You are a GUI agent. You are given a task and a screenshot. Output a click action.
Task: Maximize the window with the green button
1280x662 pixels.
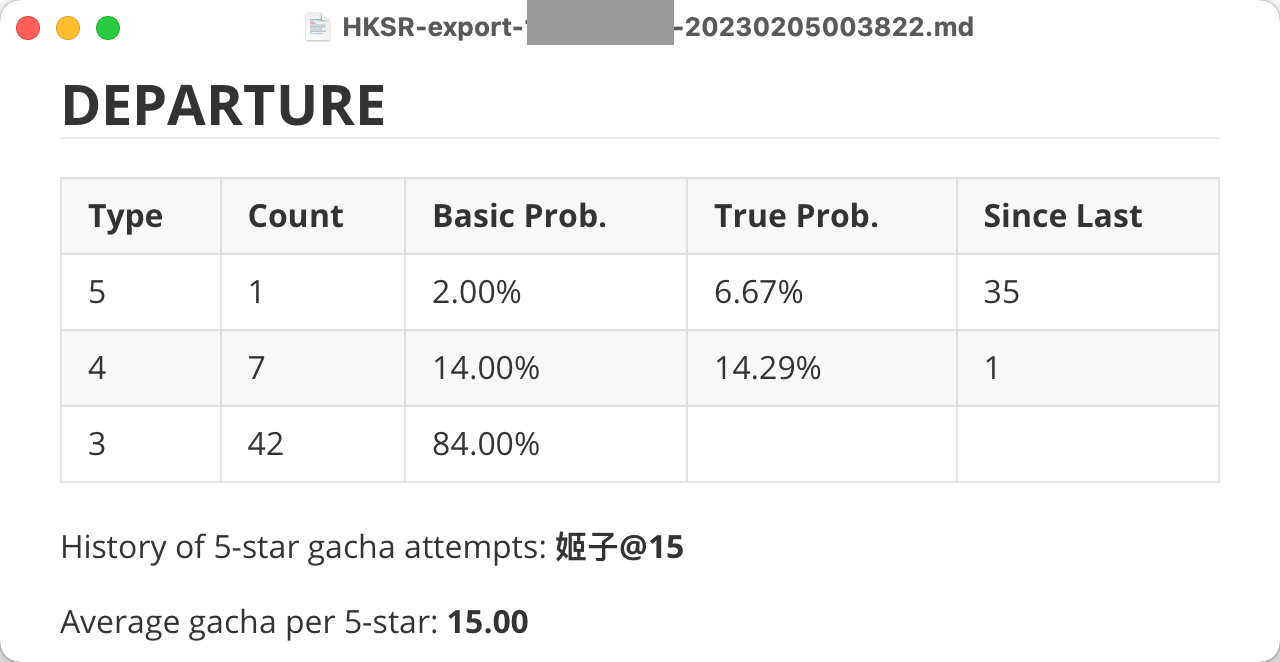[x=108, y=28]
